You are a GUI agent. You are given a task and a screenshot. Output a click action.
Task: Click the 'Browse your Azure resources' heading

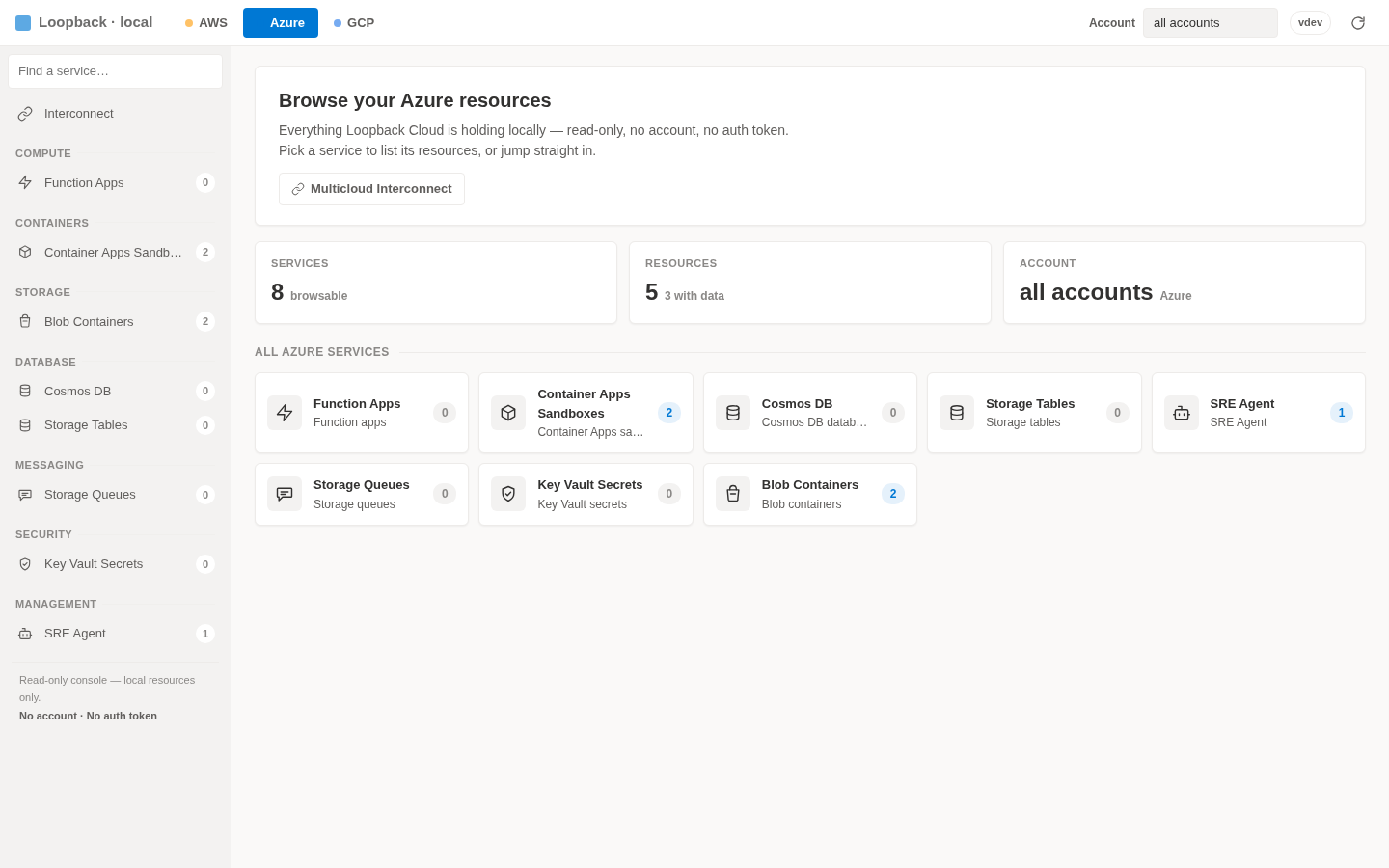(x=415, y=100)
